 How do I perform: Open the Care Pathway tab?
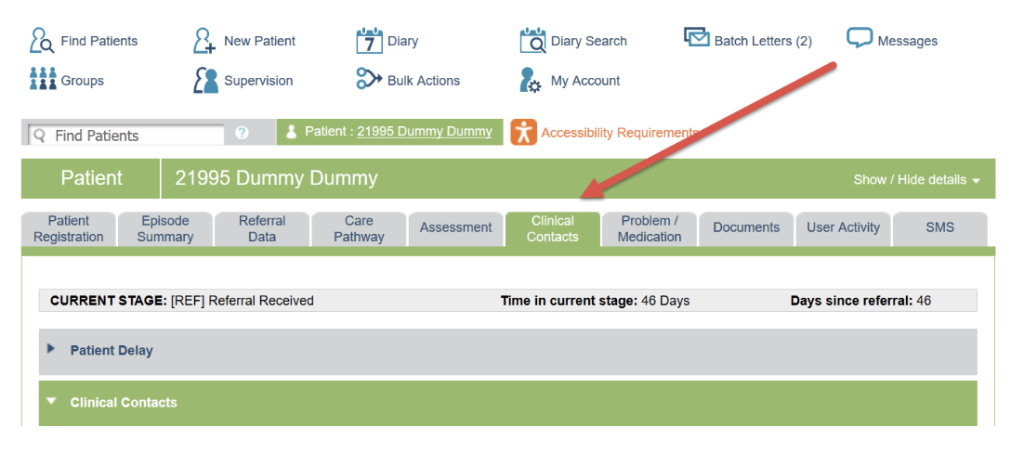[358, 229]
